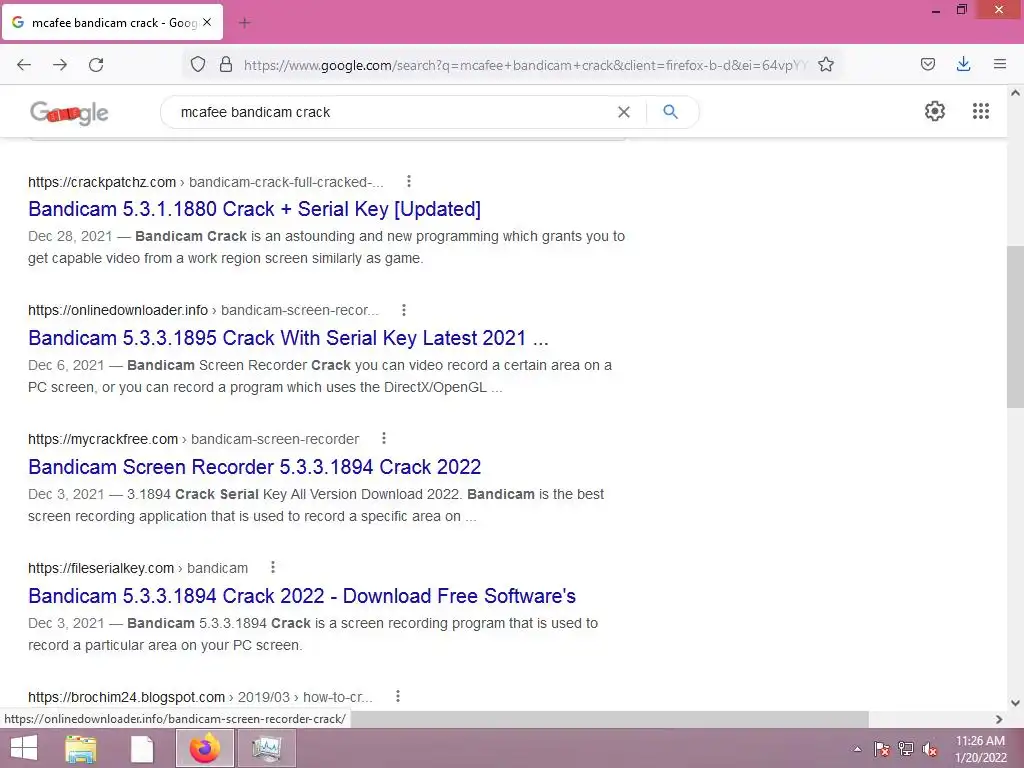Focus the Google search input field
1024x768 pixels.
(392, 112)
